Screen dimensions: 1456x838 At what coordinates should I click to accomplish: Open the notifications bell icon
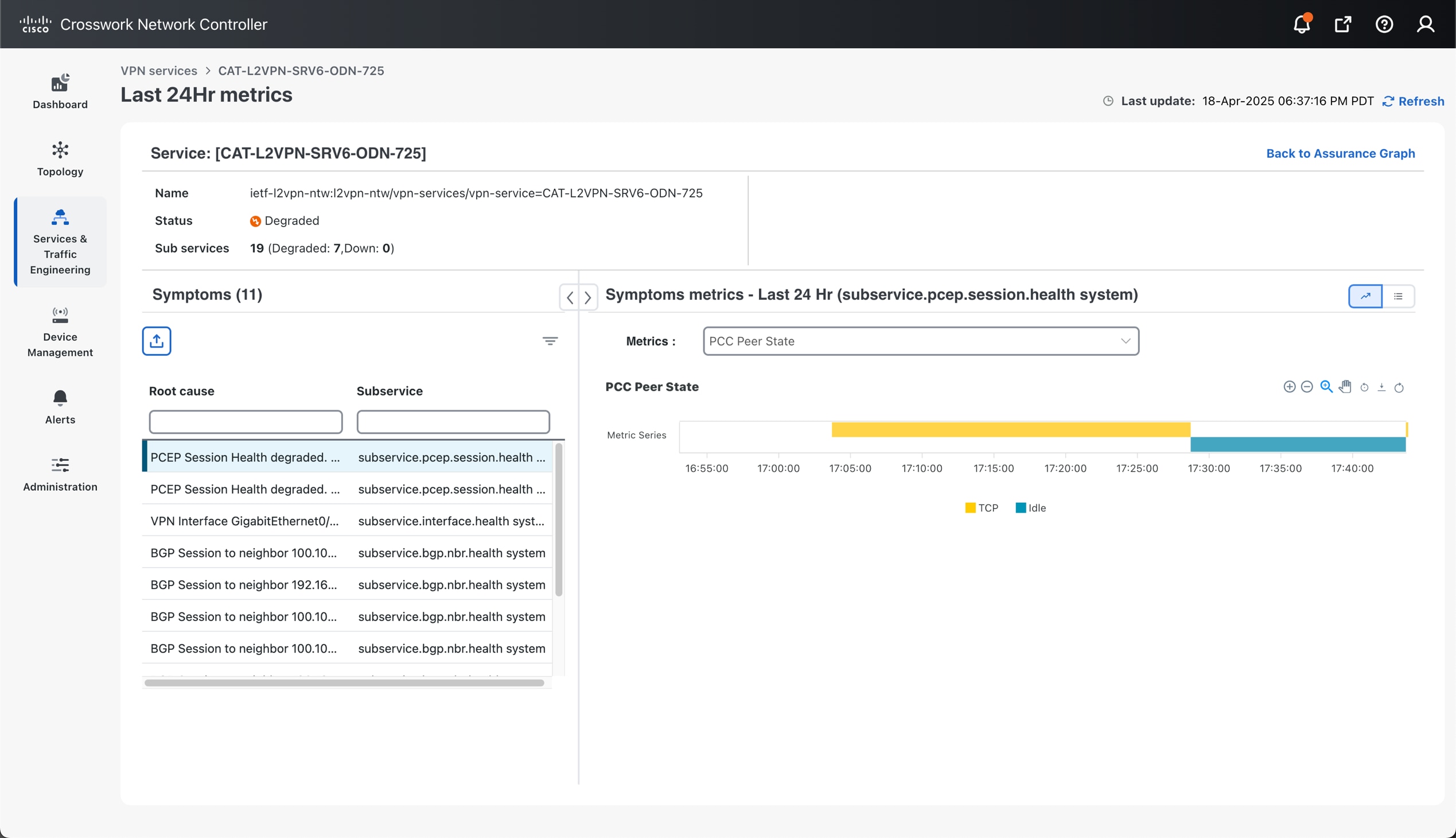pos(1302,24)
